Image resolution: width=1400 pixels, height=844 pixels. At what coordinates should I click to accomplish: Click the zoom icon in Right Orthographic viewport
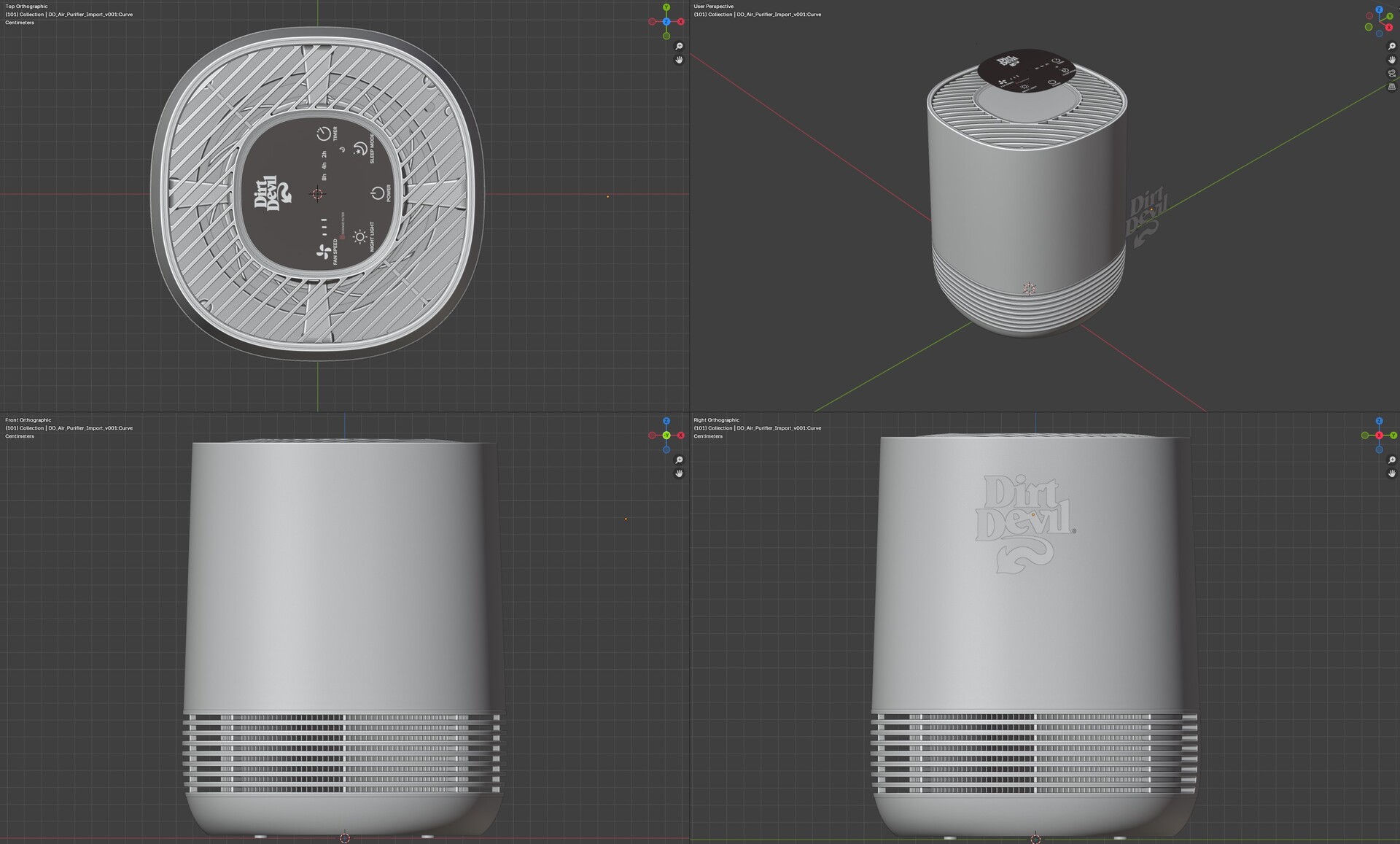point(1392,460)
